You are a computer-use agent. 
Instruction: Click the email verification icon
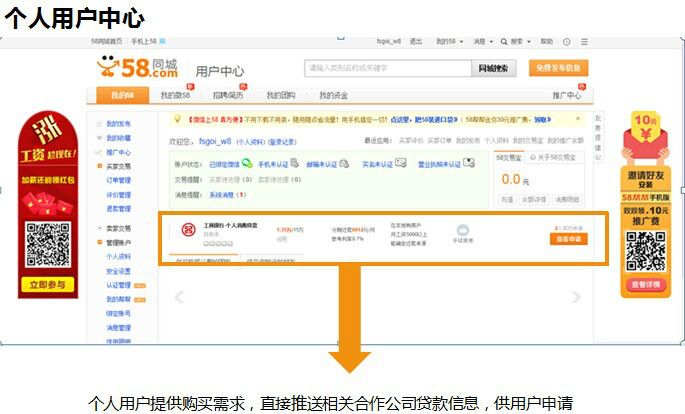coord(344,163)
